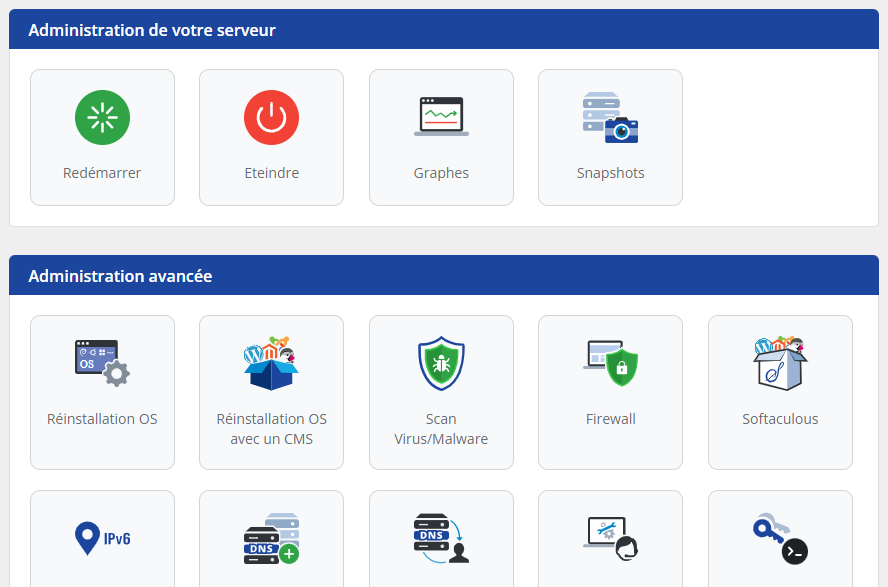Click the "Scan Virus/Malware" text label
The width and height of the screenshot is (888, 587).
point(441,429)
